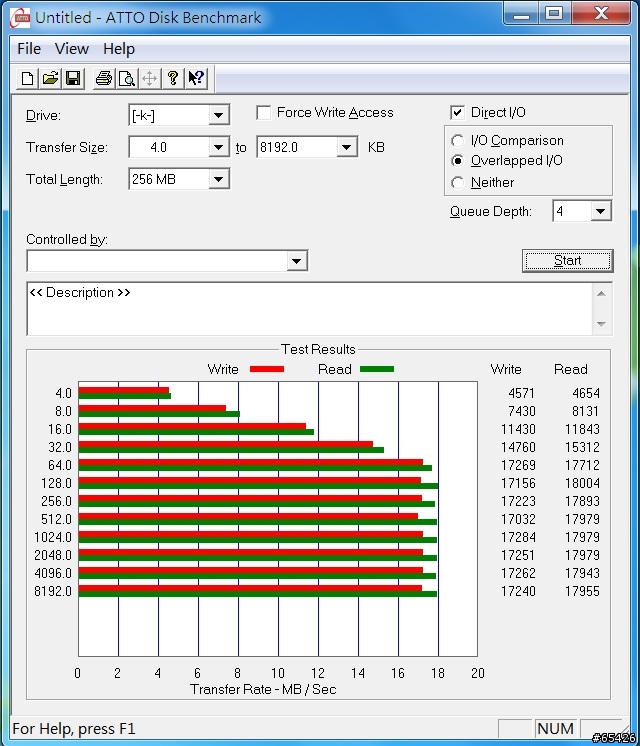Expand the Transfer Size minimum 4.0 dropdown
Image resolution: width=640 pixels, height=746 pixels.
click(218, 147)
